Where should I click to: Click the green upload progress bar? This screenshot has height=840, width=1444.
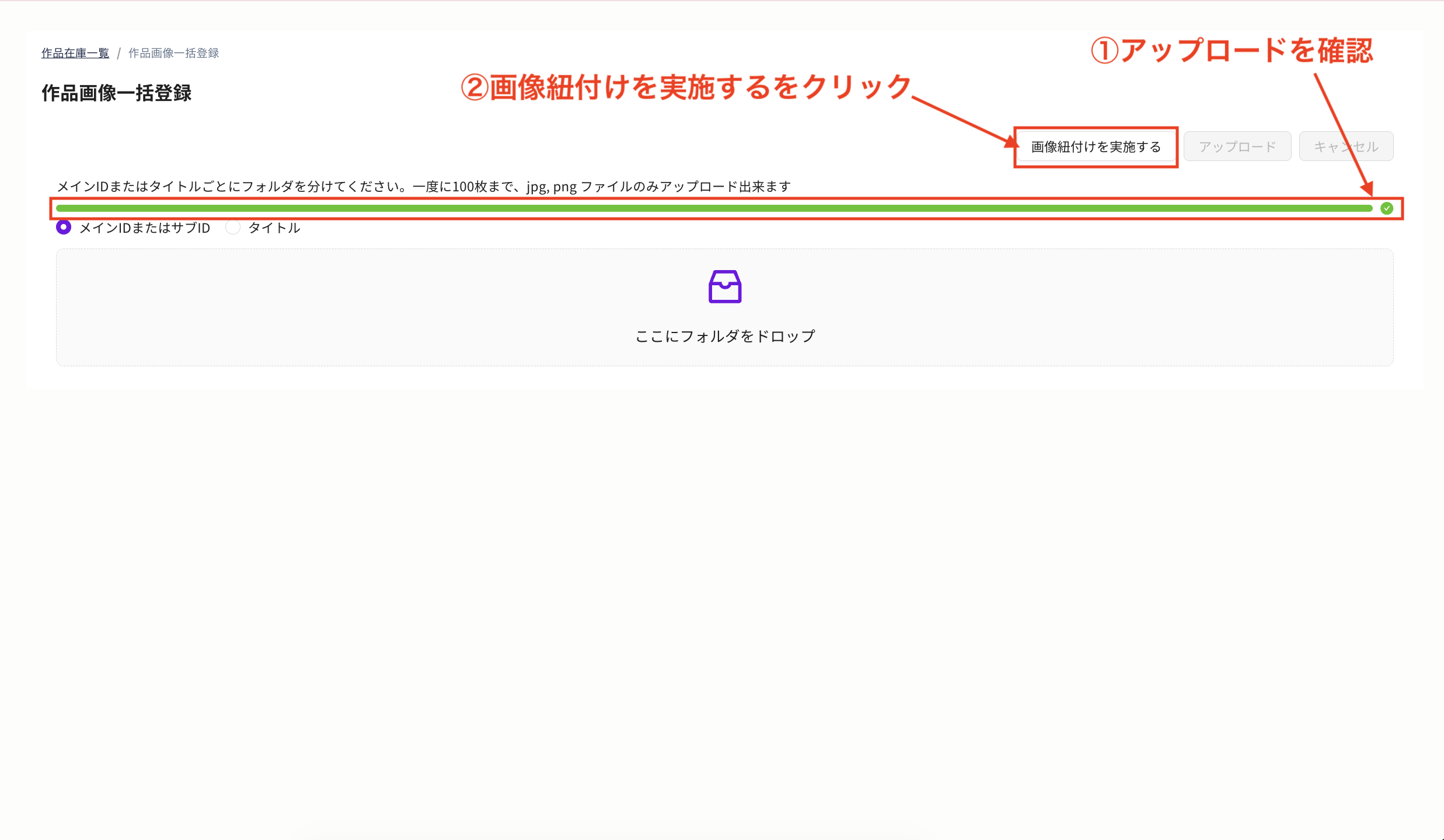click(x=713, y=208)
